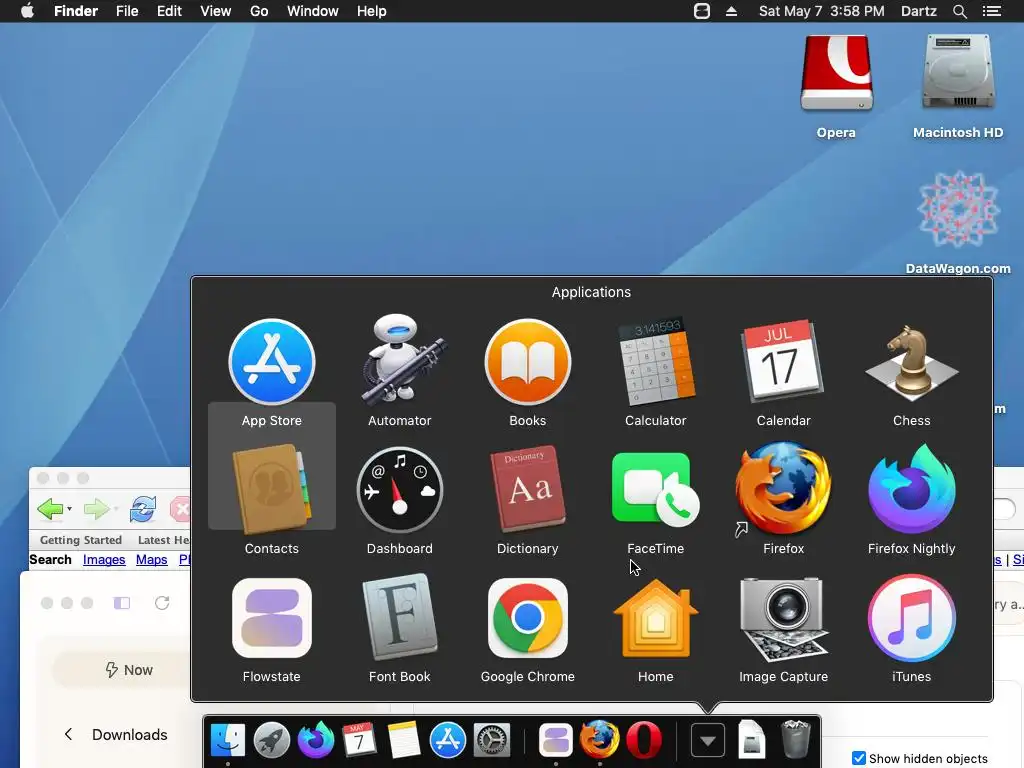The height and width of the screenshot is (768, 1024).
Task: Open the document file in the Dock
Action: tap(752, 739)
